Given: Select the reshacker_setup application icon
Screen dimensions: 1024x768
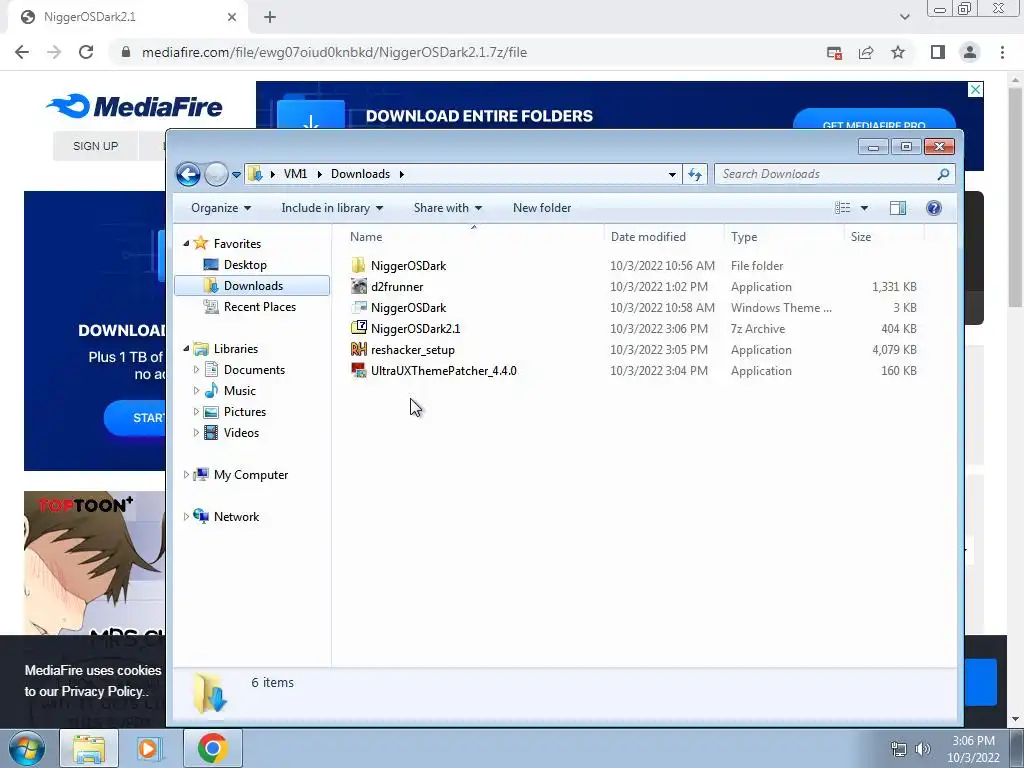Looking at the screenshot, I should point(359,349).
